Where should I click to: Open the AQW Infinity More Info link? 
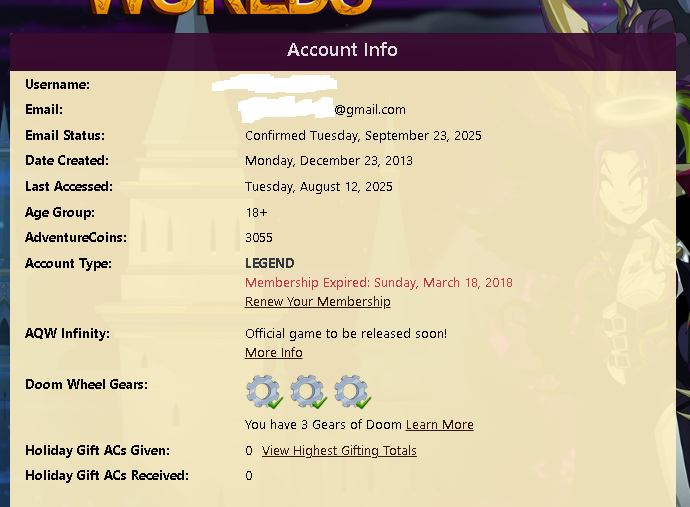pyautogui.click(x=274, y=353)
